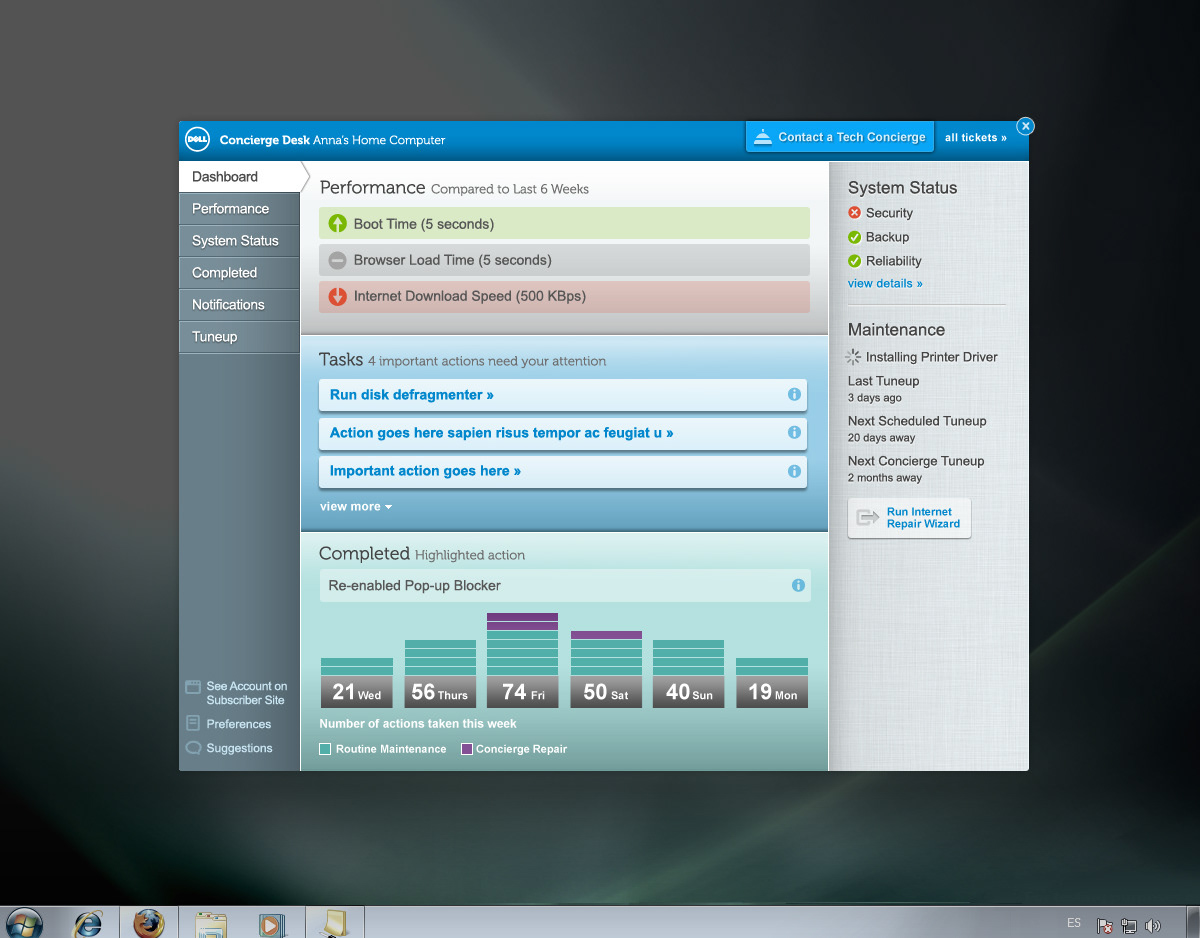Click arrow icon on Run Internet Repair Wizard

pos(868,518)
